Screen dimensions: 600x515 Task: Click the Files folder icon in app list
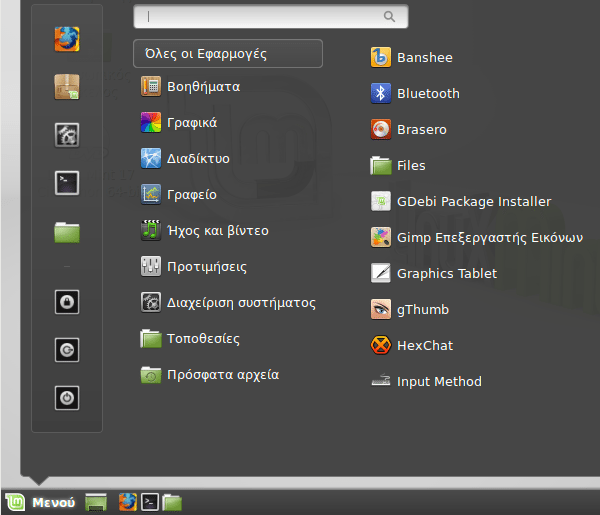(x=381, y=165)
